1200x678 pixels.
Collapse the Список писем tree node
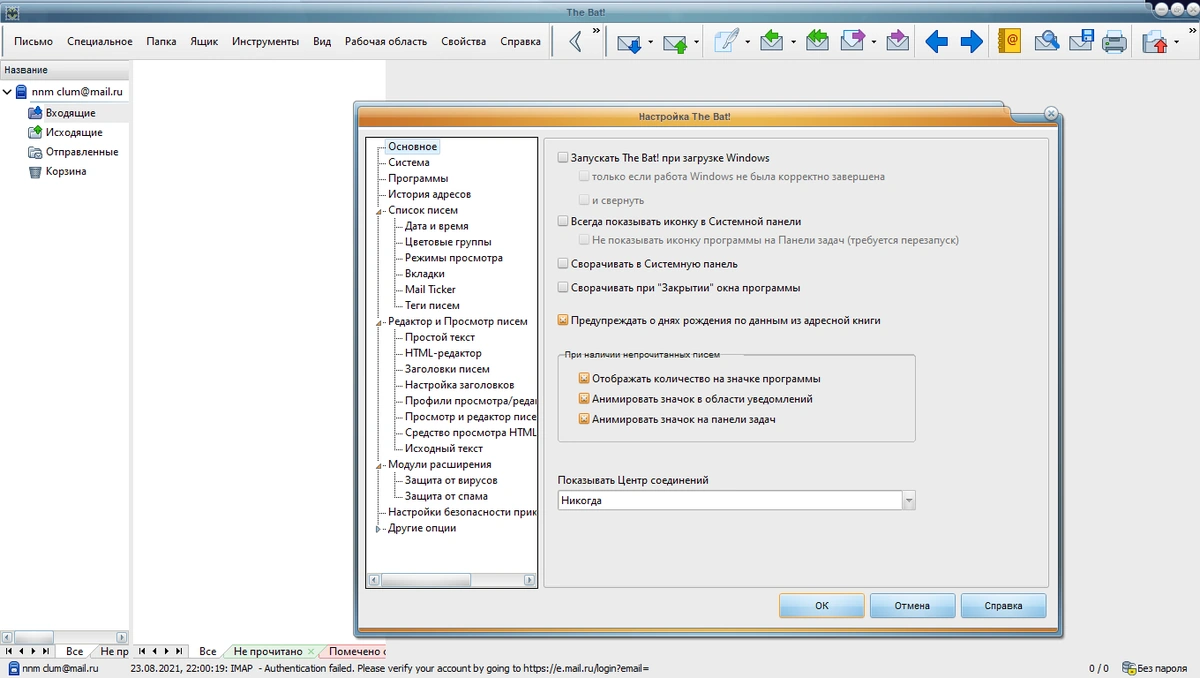click(379, 211)
